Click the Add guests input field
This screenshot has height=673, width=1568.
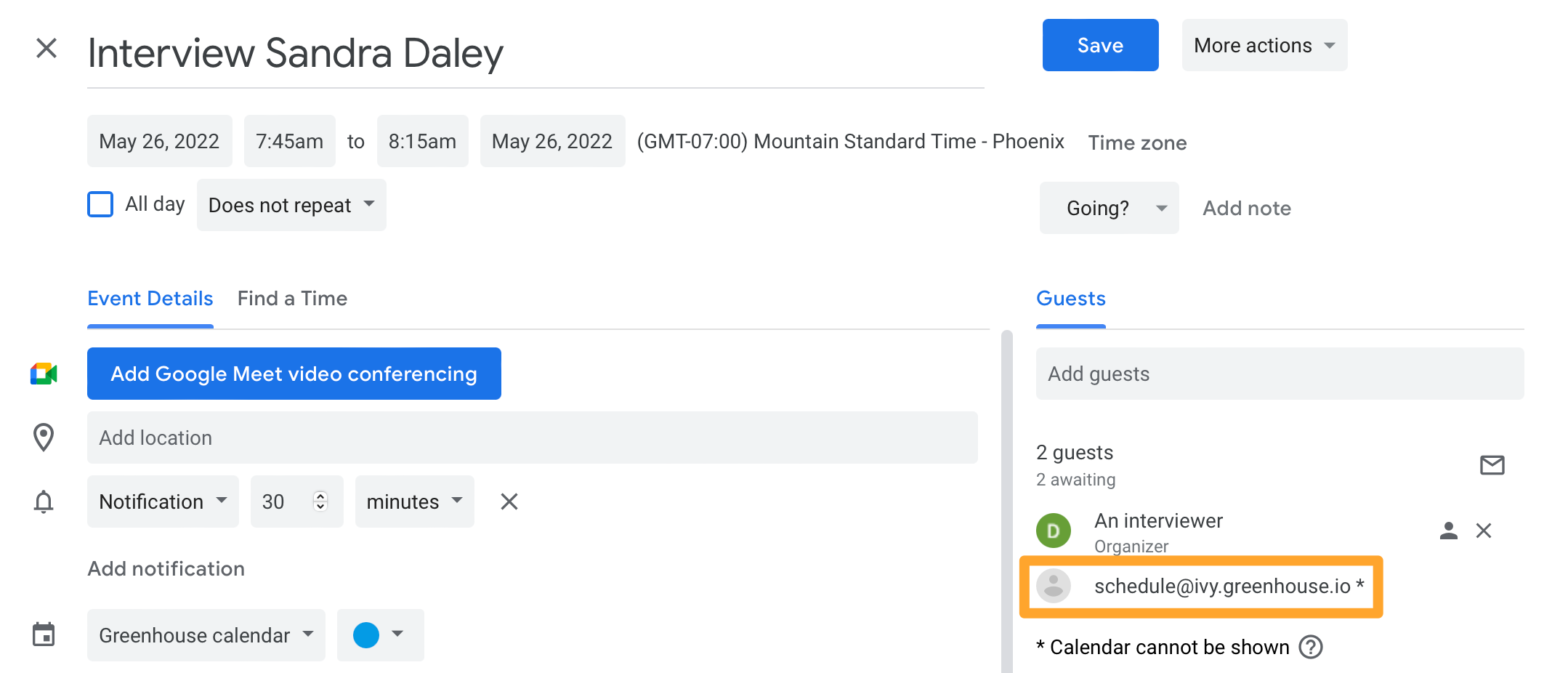pos(1279,374)
